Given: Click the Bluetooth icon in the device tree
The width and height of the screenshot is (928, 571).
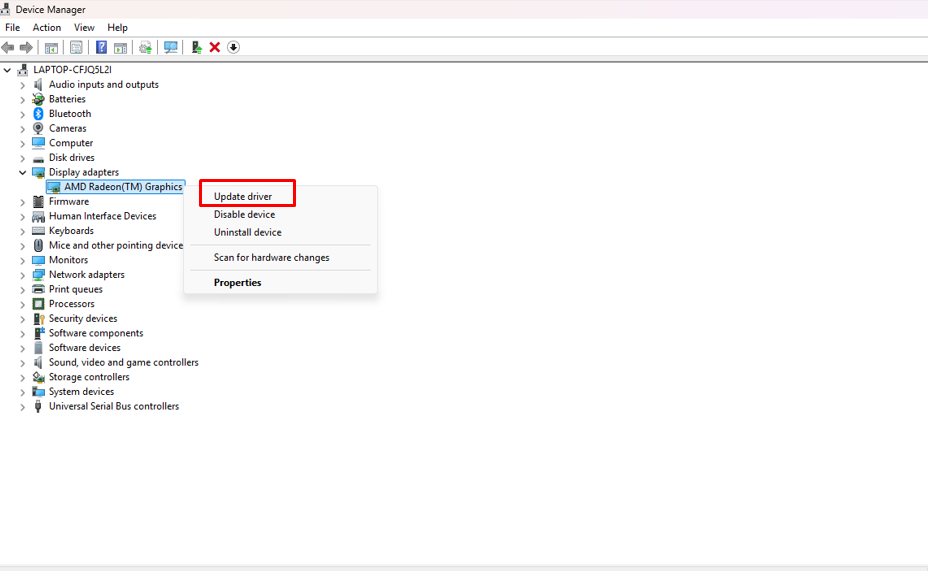Looking at the screenshot, I should [x=39, y=114].
